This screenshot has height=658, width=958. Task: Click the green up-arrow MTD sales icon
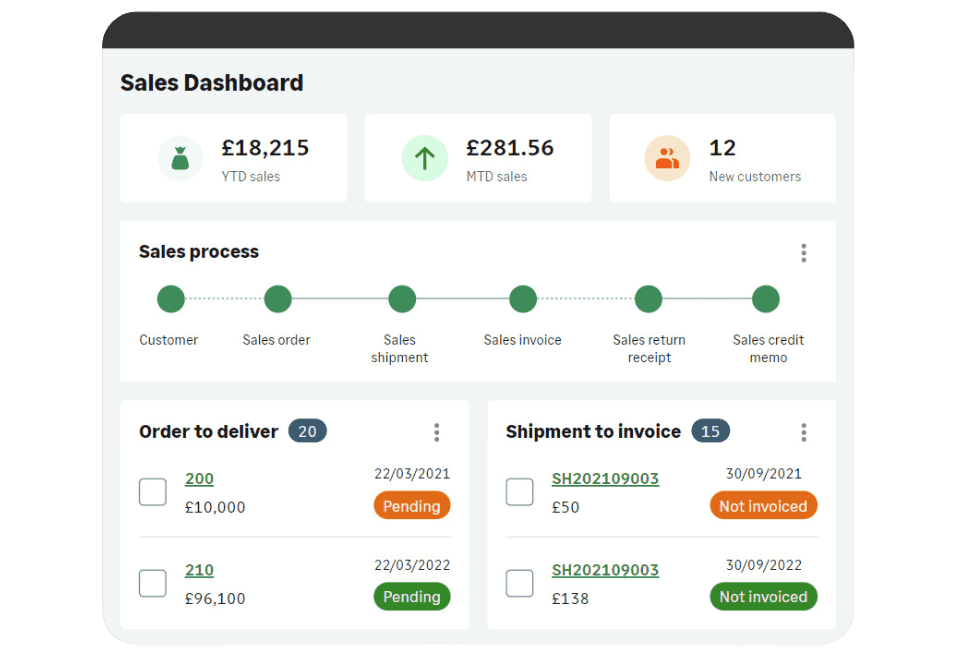(425, 158)
